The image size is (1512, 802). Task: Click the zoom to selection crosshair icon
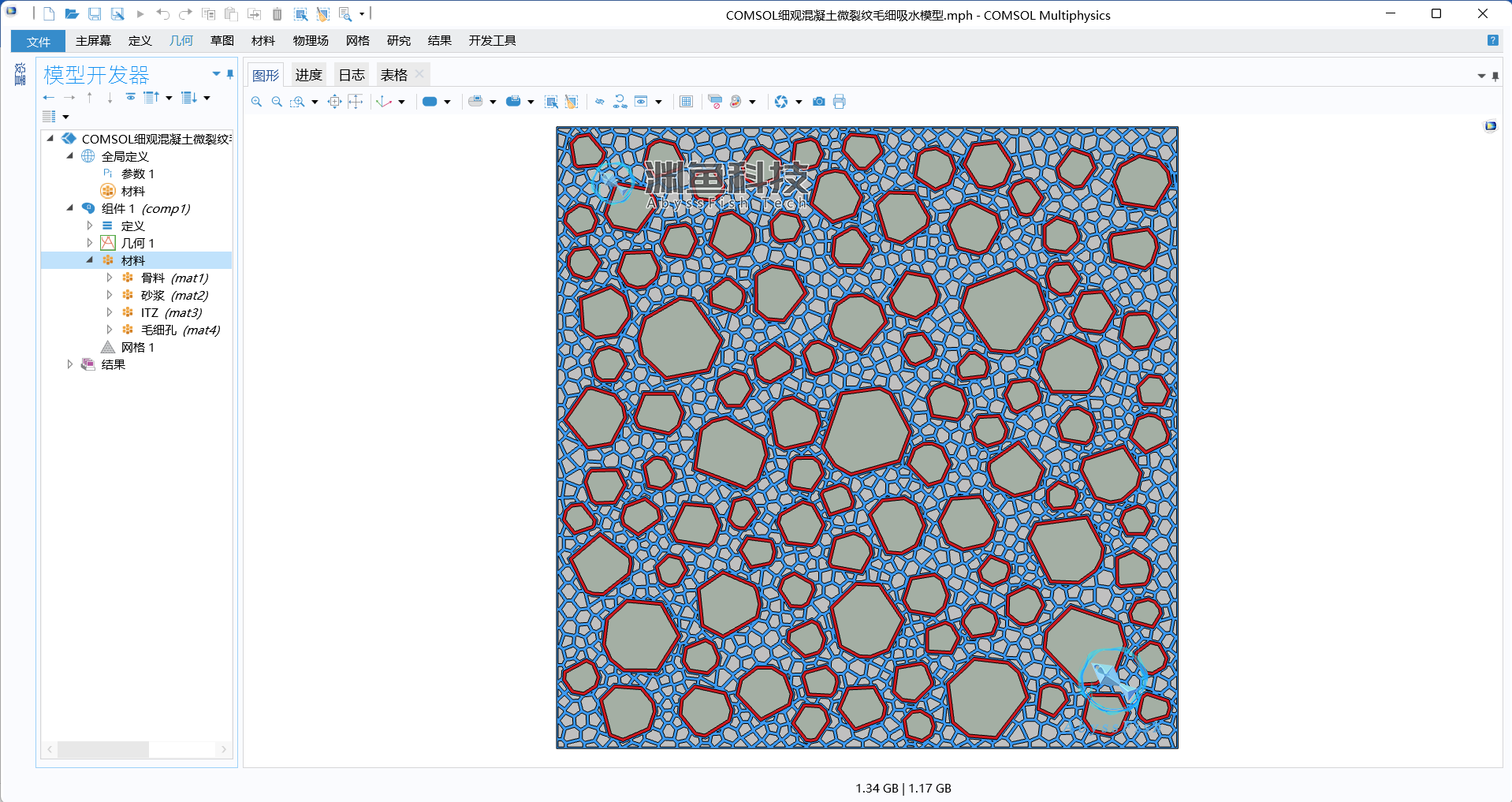coord(356,102)
